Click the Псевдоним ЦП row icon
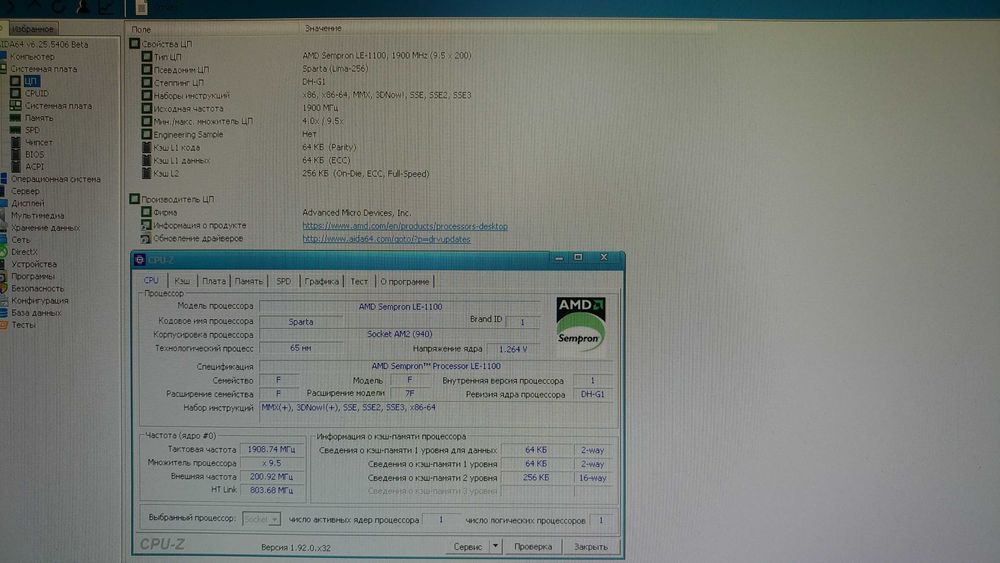The image size is (1000, 563). (x=147, y=69)
